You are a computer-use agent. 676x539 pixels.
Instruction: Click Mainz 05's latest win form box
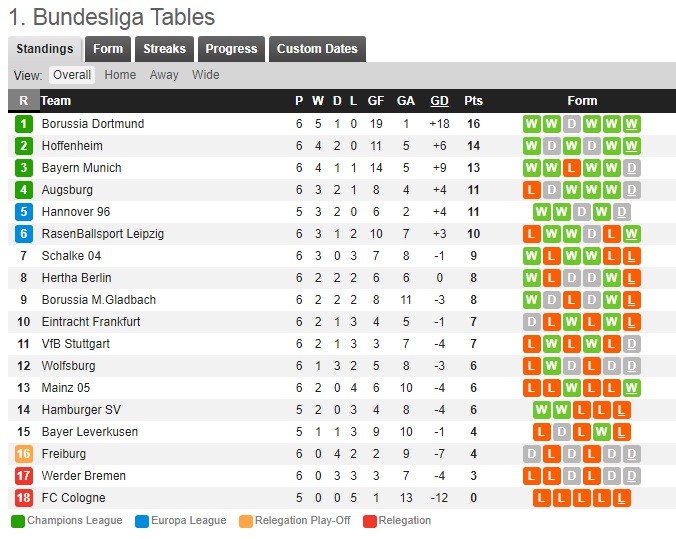tap(632, 388)
